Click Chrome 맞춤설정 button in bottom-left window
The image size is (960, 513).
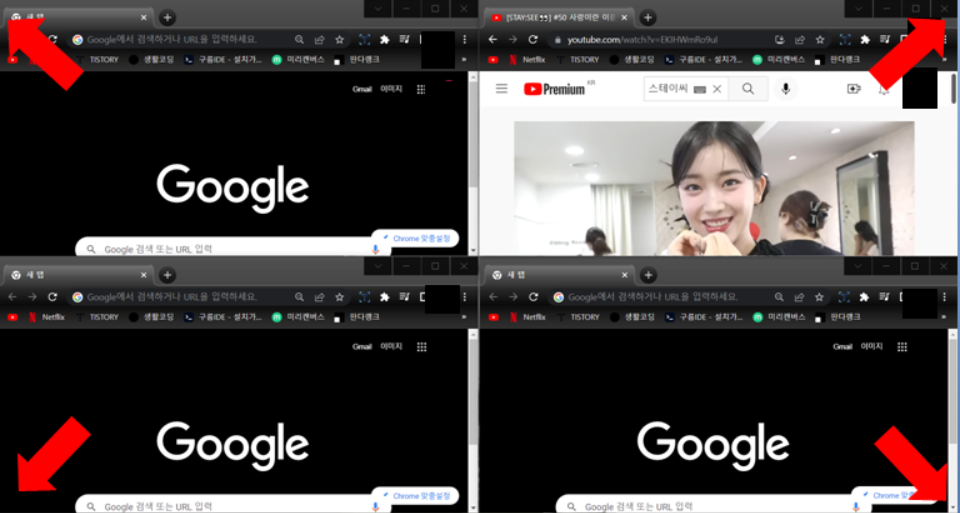click(x=416, y=495)
